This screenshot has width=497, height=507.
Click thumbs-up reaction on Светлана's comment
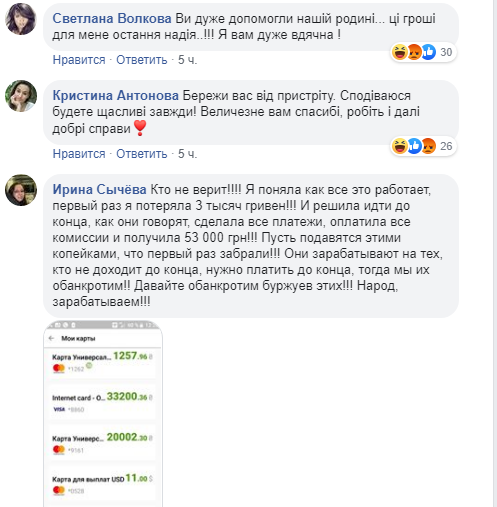429,52
